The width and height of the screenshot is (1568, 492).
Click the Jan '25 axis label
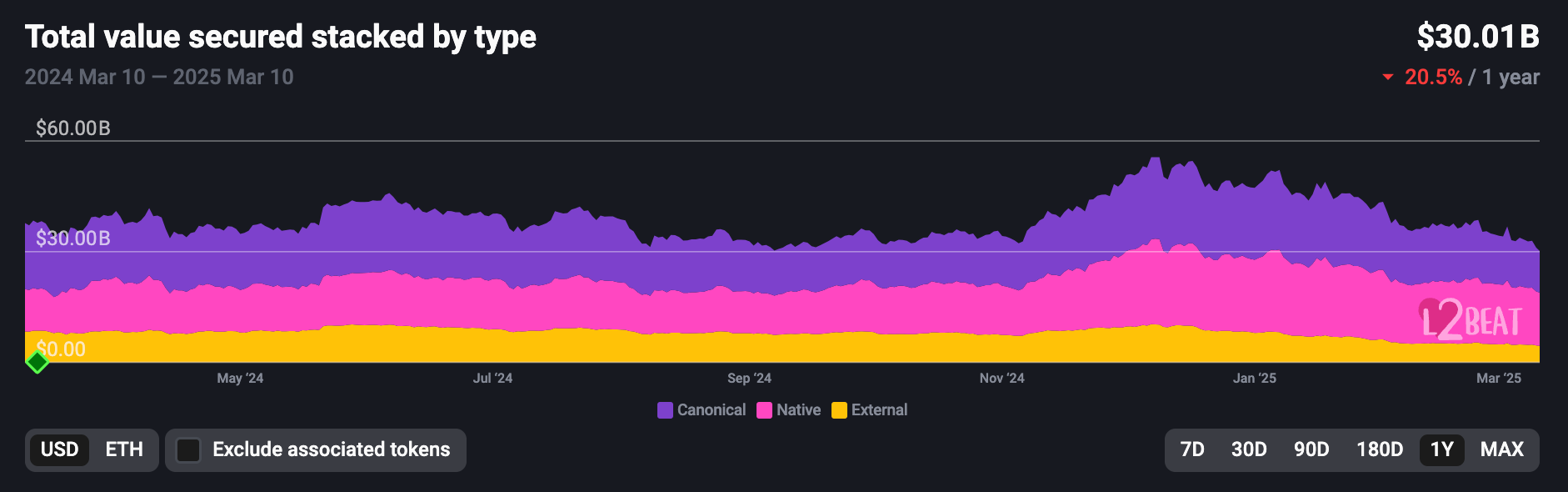(1255, 379)
